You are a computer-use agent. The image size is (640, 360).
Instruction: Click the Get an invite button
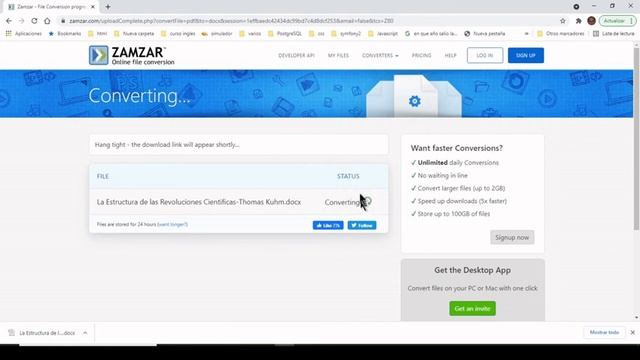pos(473,309)
